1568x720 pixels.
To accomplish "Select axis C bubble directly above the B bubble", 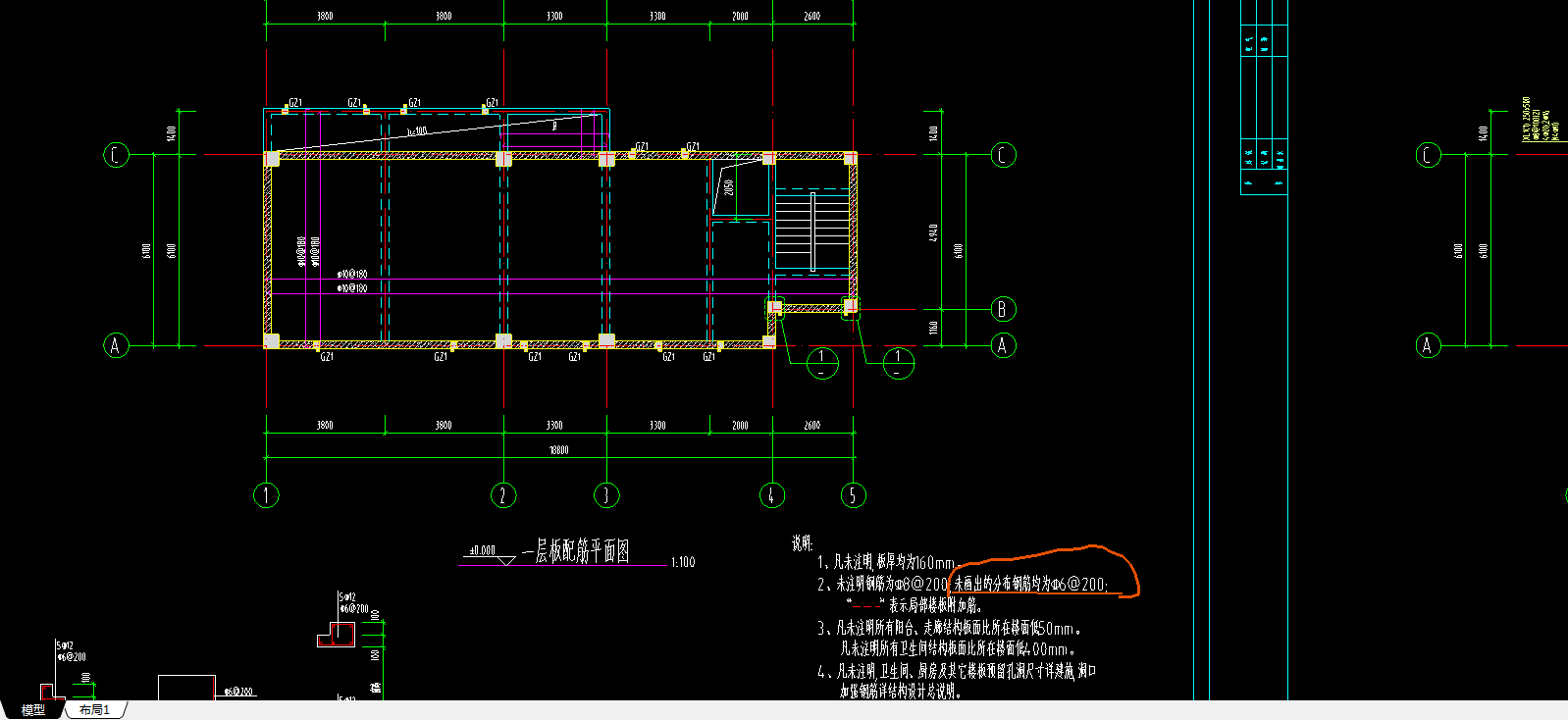I will (x=1003, y=155).
